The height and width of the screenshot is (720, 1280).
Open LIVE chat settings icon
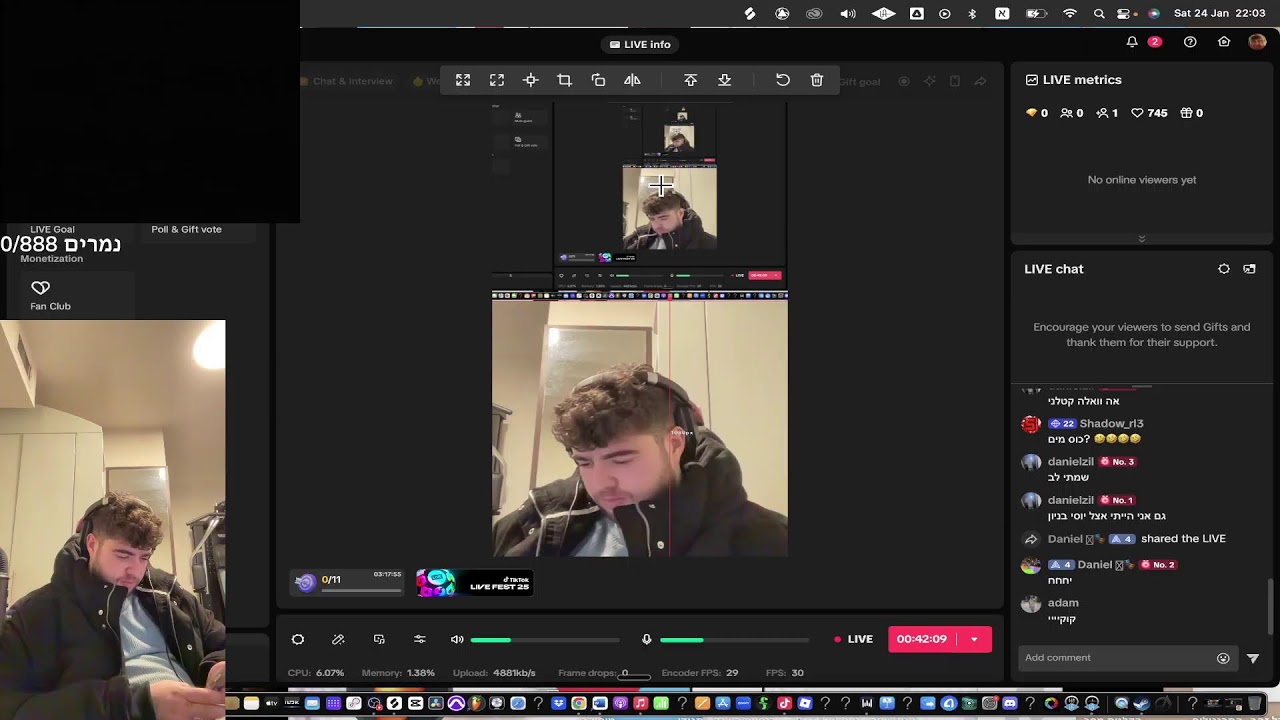pyautogui.click(x=1224, y=269)
